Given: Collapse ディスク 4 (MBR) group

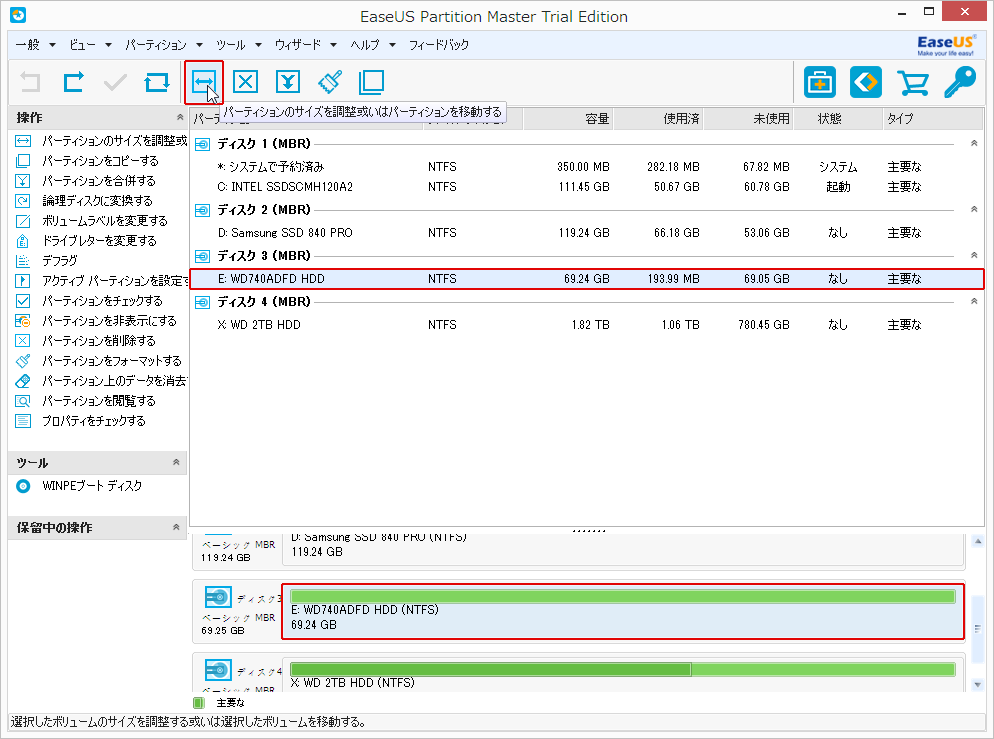Looking at the screenshot, I should pyautogui.click(x=974, y=302).
